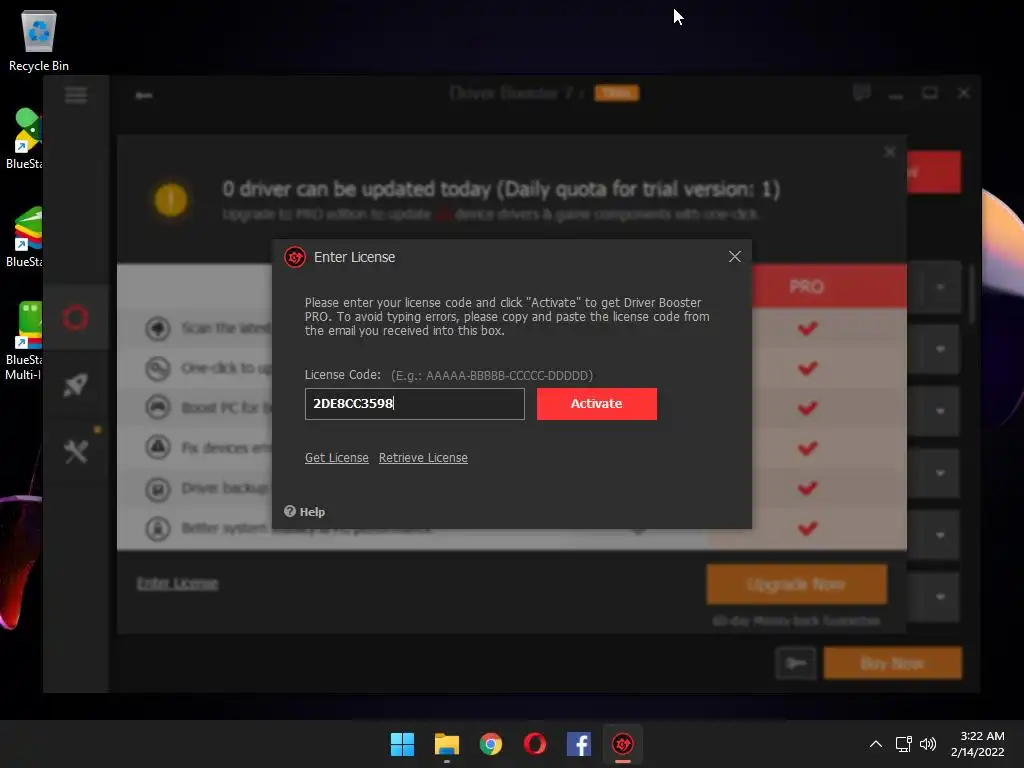The height and width of the screenshot is (768, 1024).
Task: Click the orange Buy Now button
Action: coord(892,664)
